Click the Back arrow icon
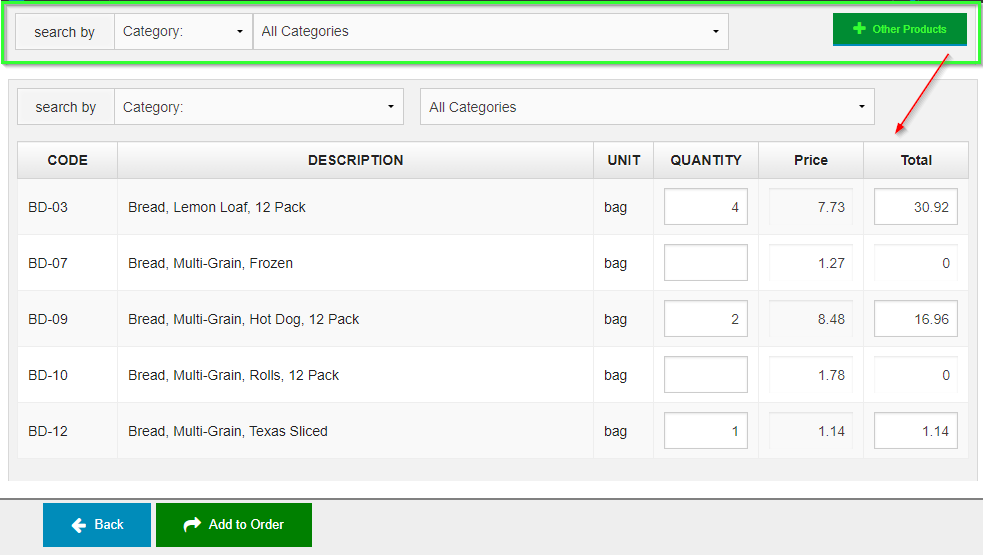The image size is (983, 555). coord(79,525)
